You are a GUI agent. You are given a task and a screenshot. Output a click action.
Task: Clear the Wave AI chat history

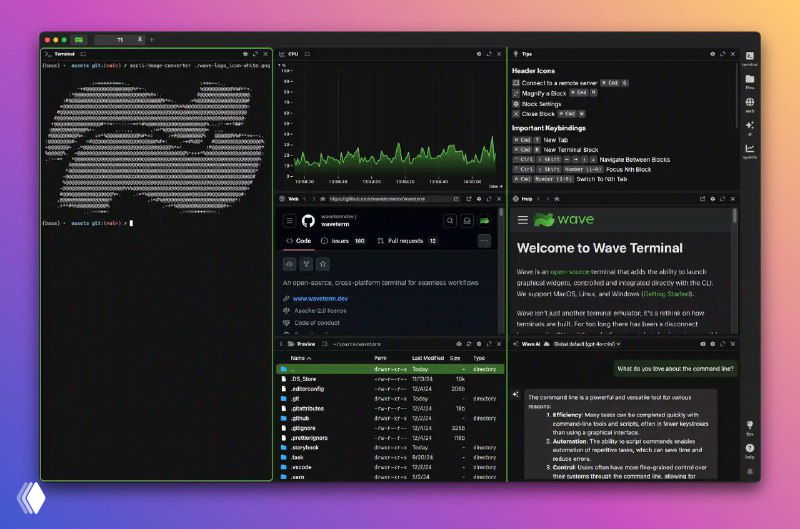(702, 344)
